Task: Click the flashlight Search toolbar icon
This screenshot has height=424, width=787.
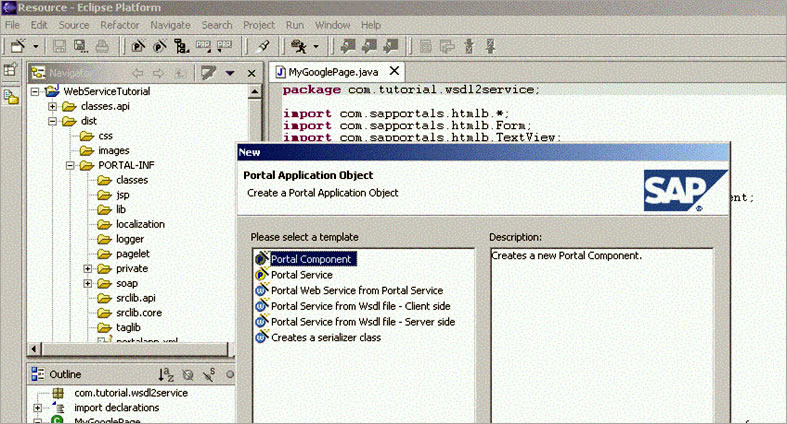Action: click(x=263, y=47)
